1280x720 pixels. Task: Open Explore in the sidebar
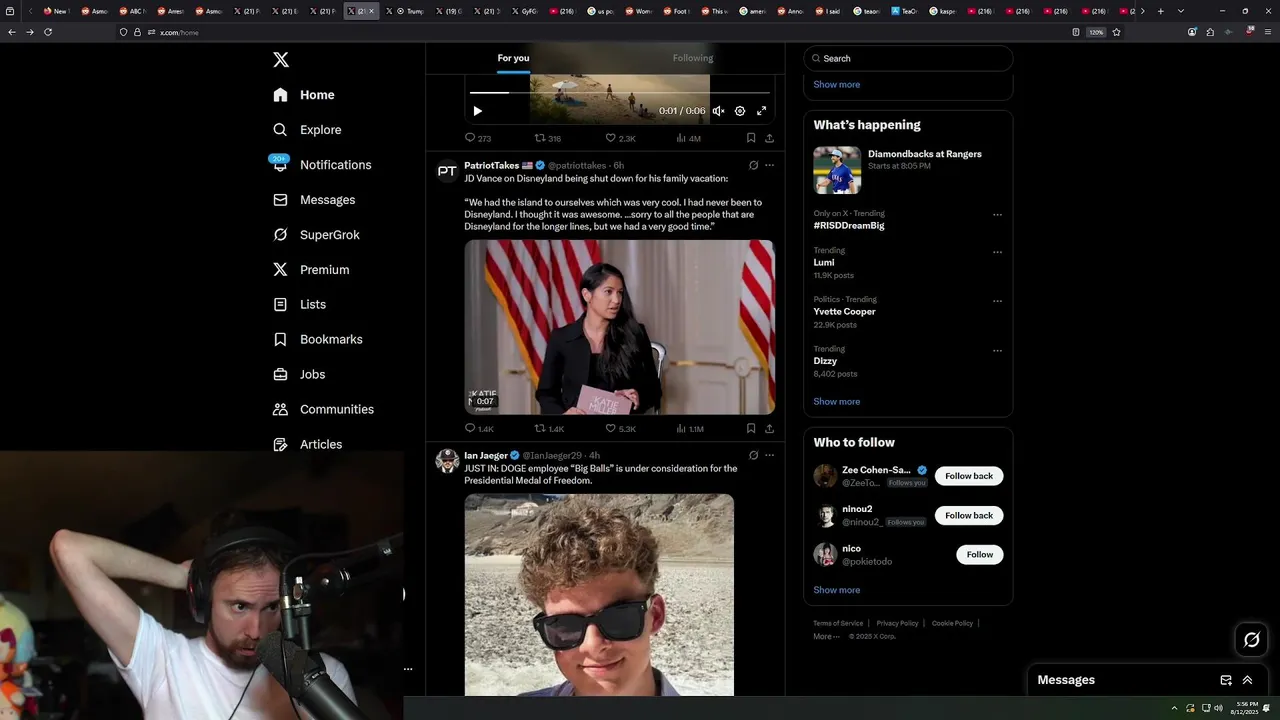coord(307,130)
